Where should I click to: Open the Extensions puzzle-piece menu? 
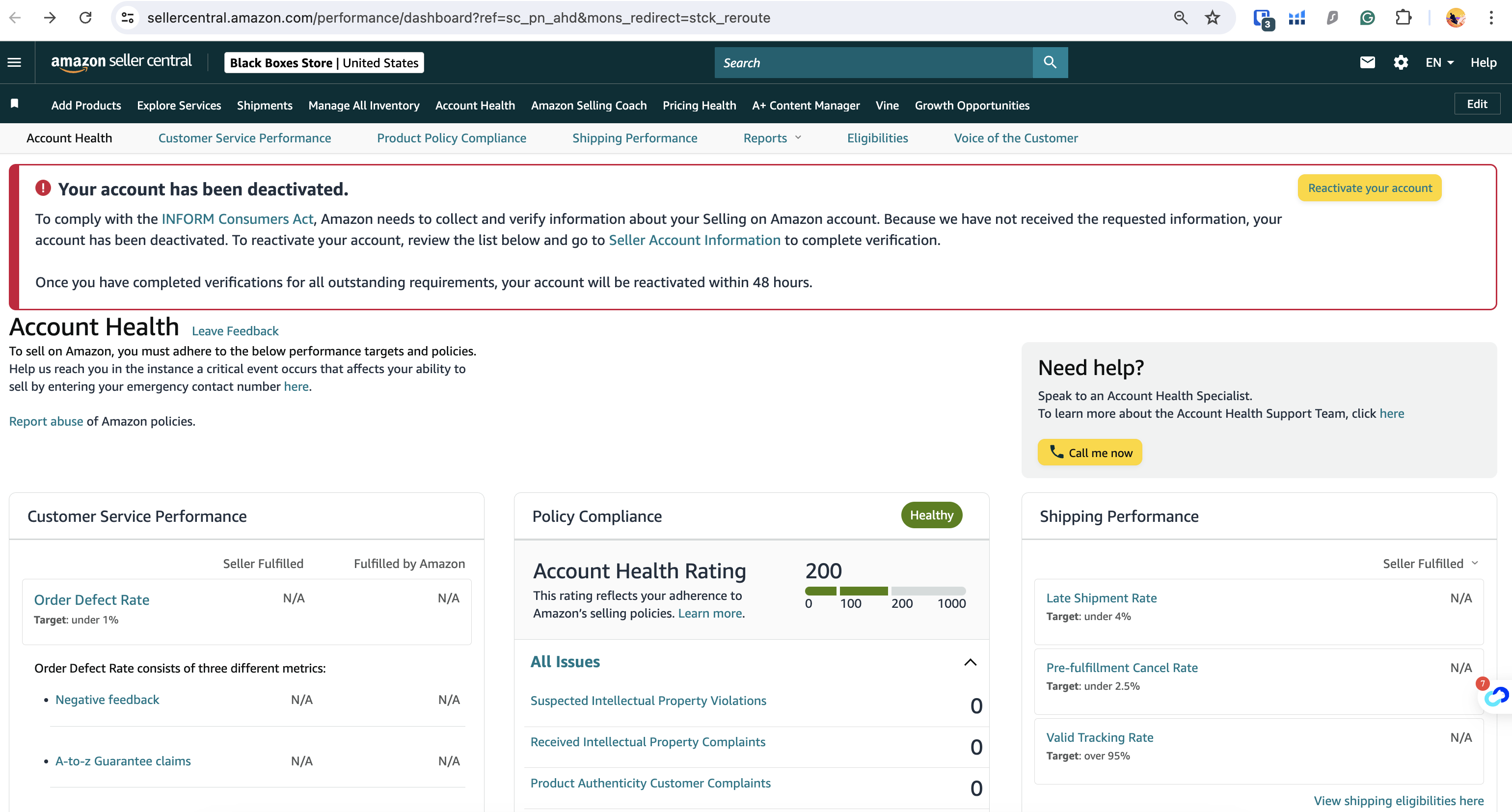coord(1403,18)
